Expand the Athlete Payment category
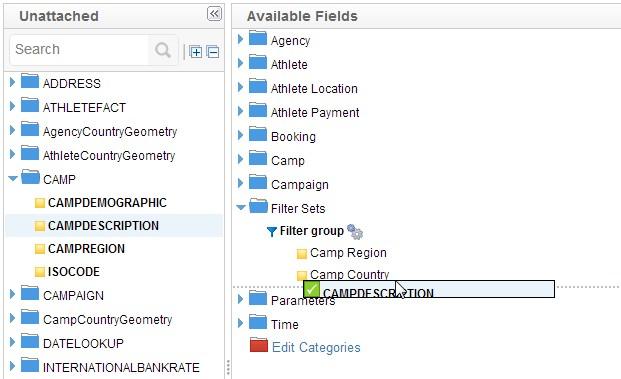 point(240,111)
